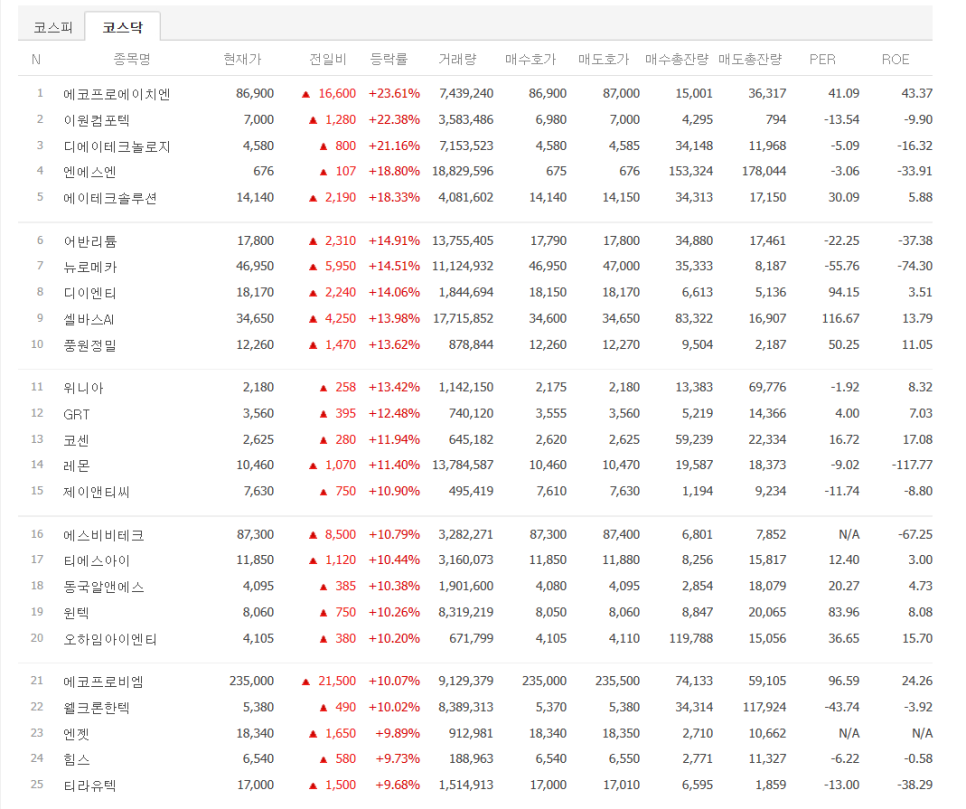Select the ROE value -117.77

tap(912, 465)
